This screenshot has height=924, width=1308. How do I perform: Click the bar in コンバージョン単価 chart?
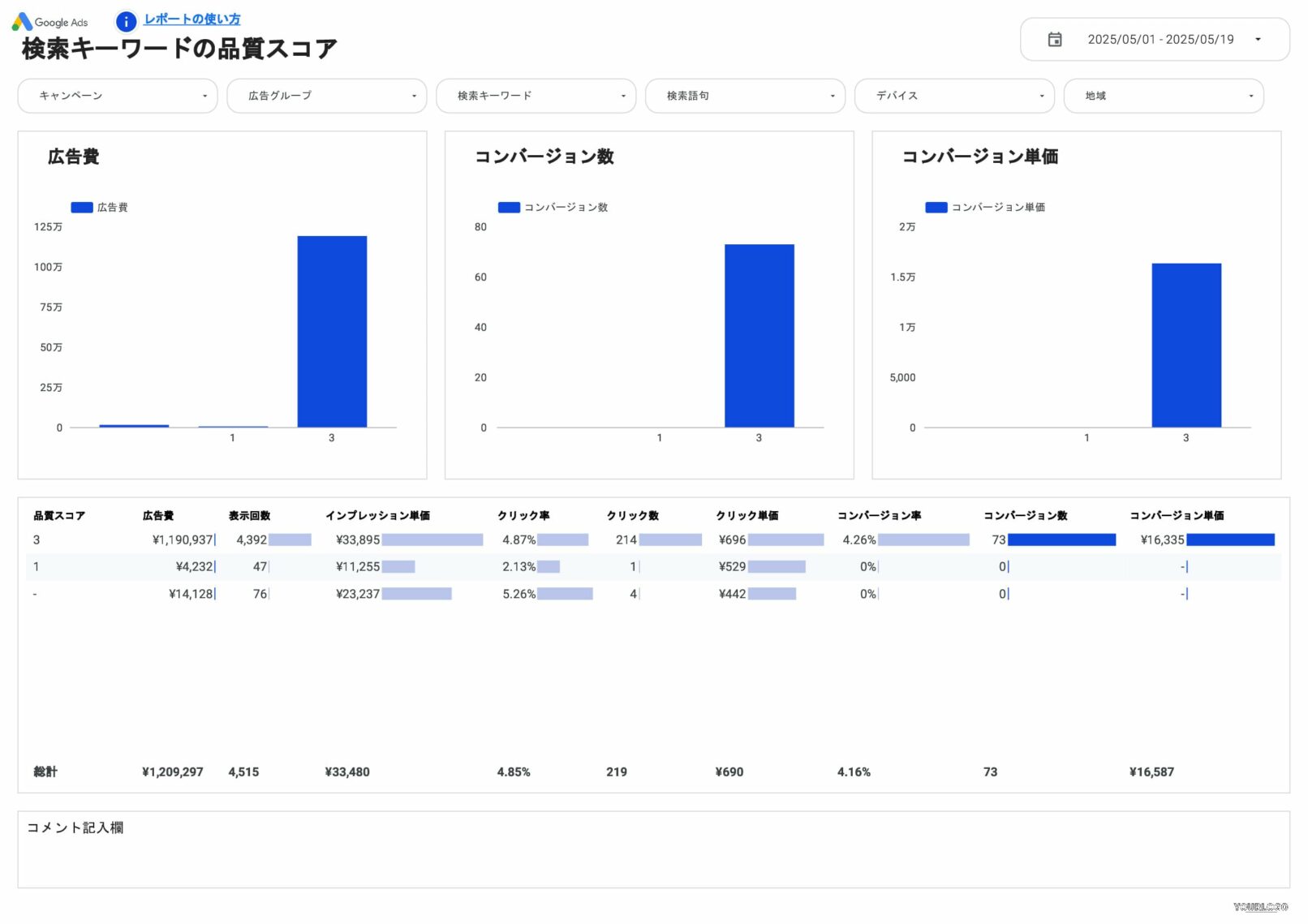(1185, 344)
